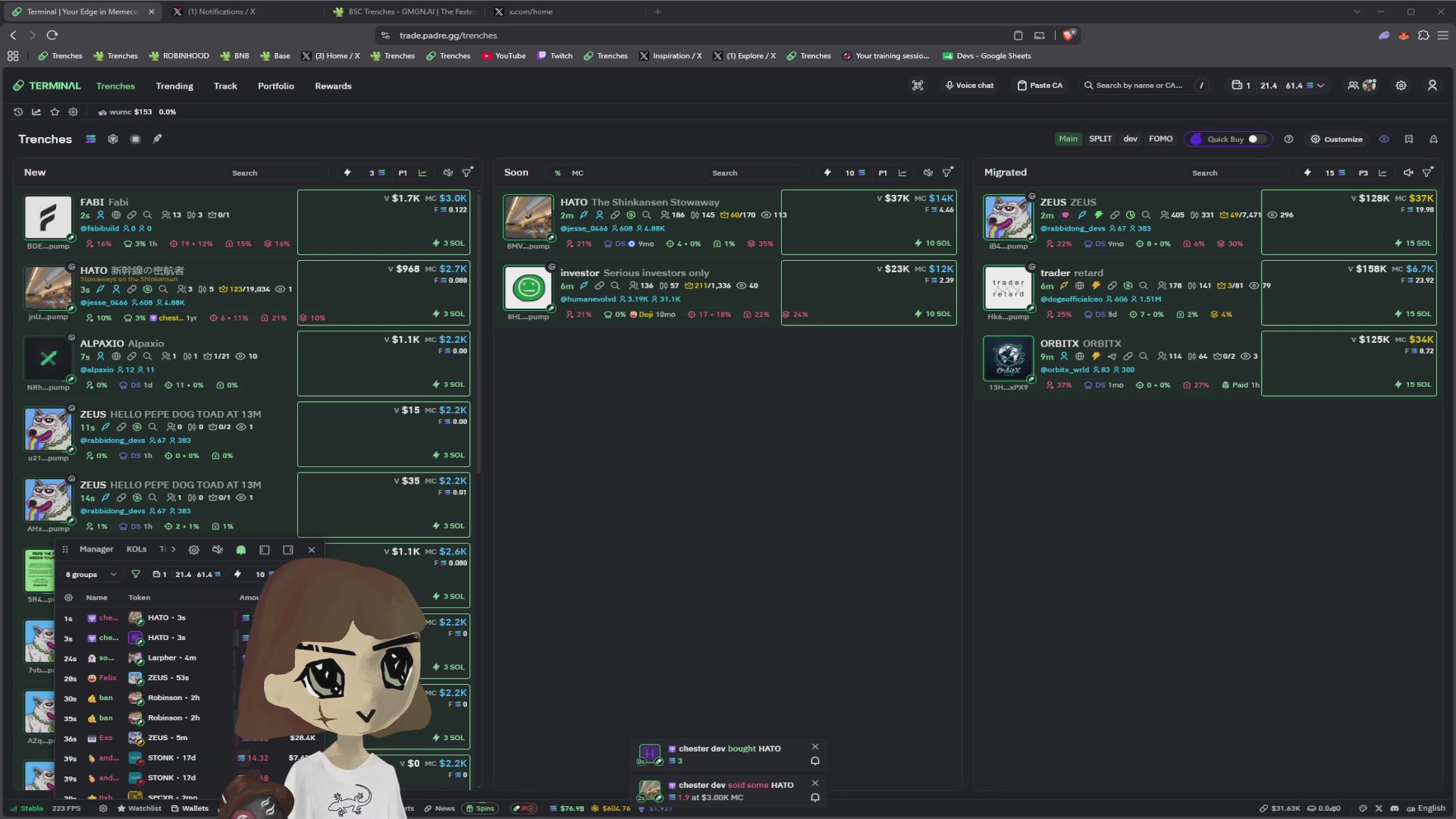Expand the 8 groups dropdown in tracker panel

tap(91, 575)
